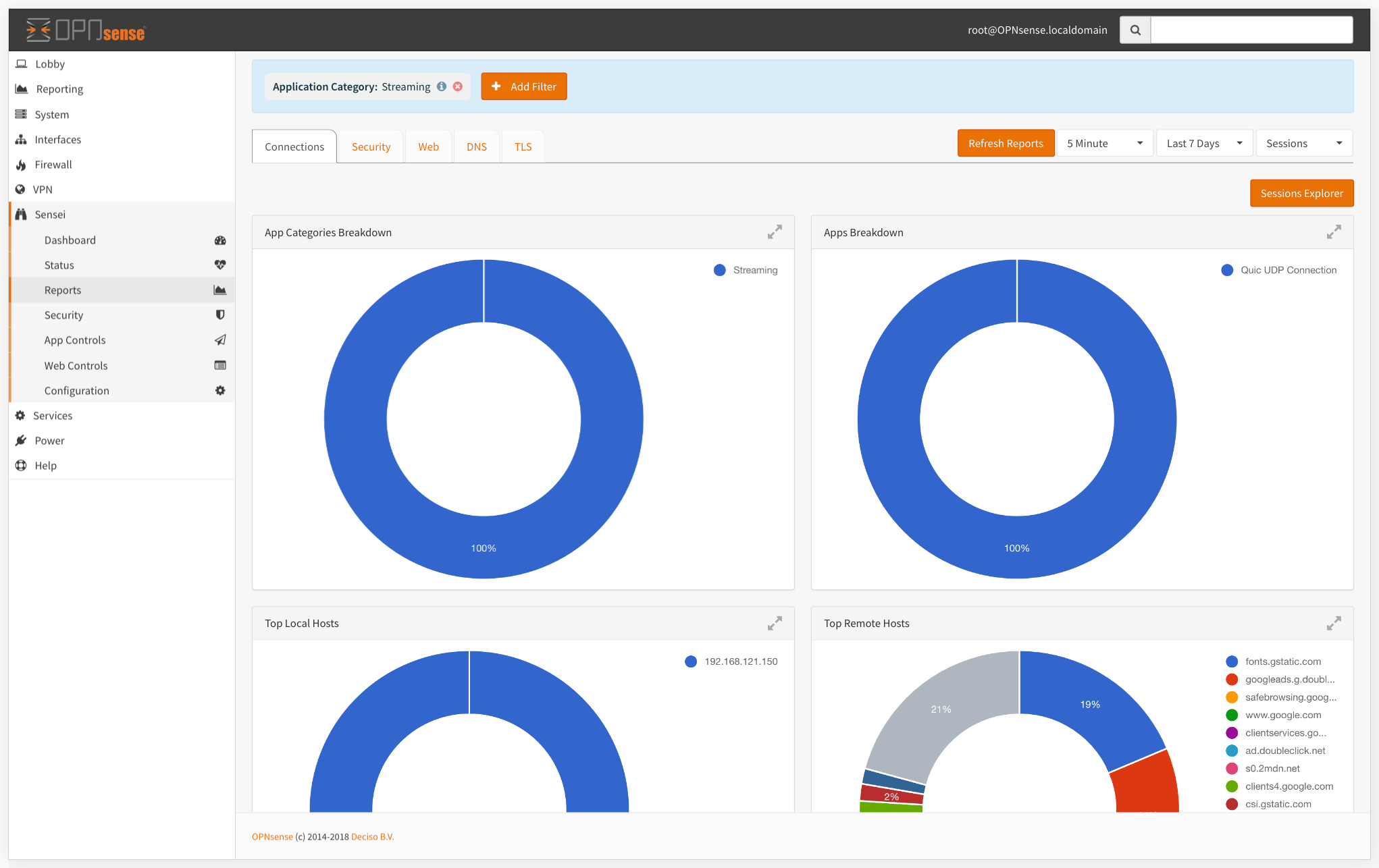Click the info icon on the Streaming filter
The height and width of the screenshot is (868, 1379).
[441, 86]
